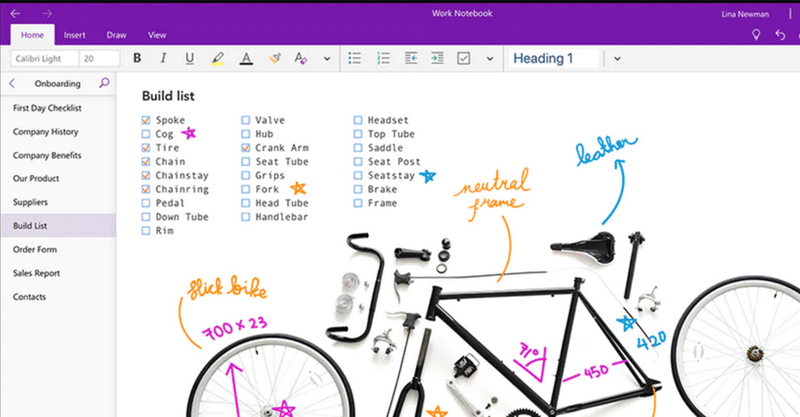Check the Cog checkbox

tap(146, 134)
